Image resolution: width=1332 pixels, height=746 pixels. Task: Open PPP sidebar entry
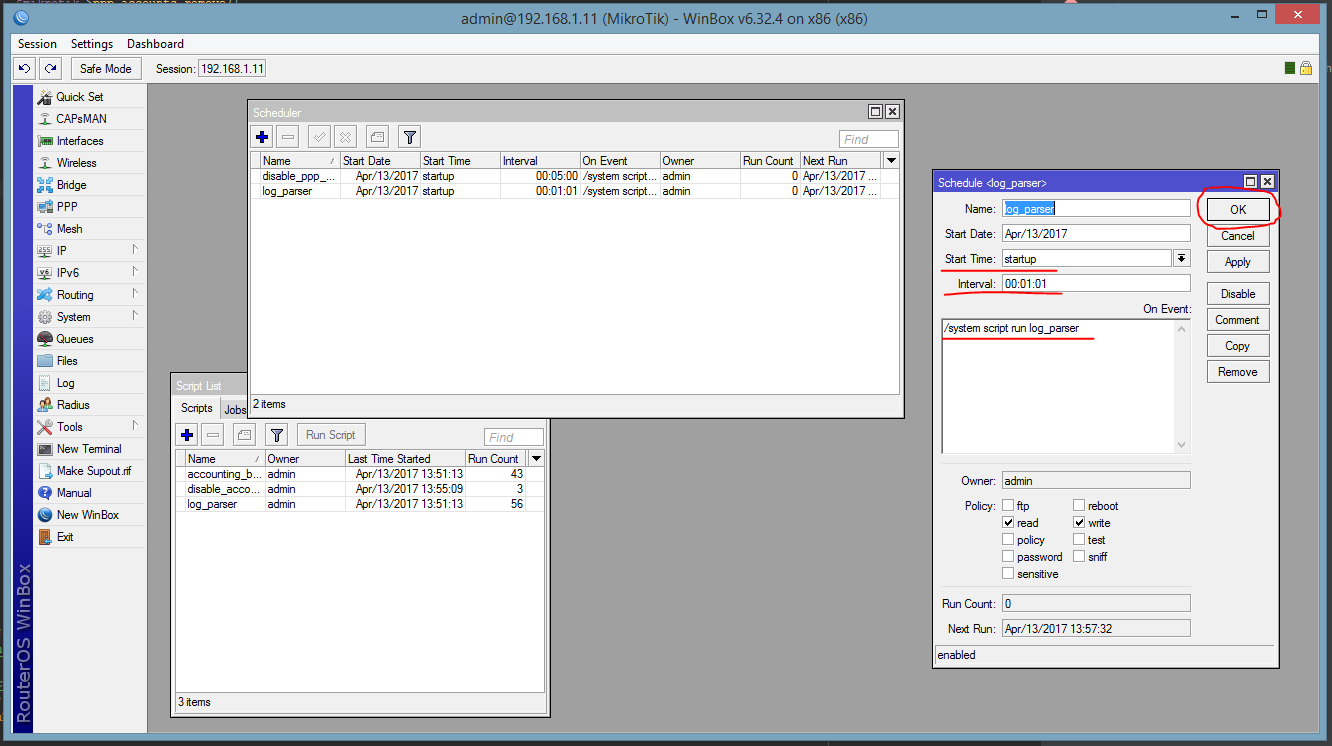[66, 207]
